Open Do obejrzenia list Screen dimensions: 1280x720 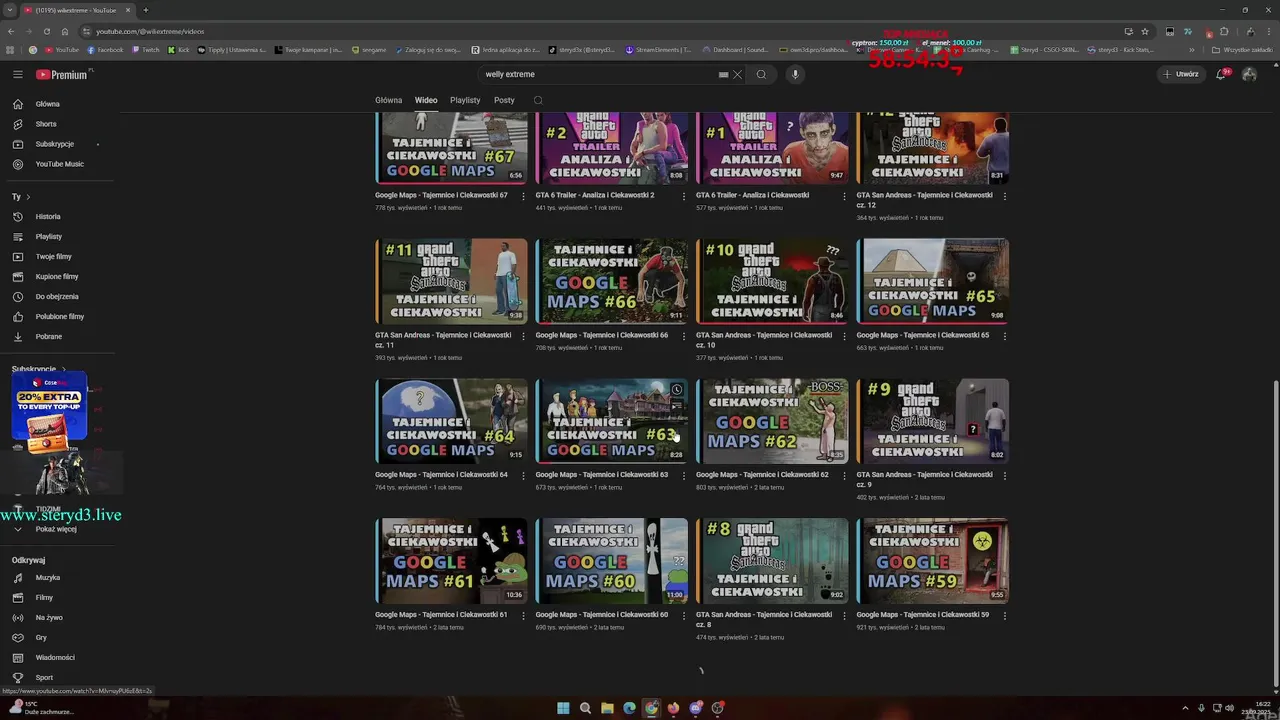pos(57,296)
